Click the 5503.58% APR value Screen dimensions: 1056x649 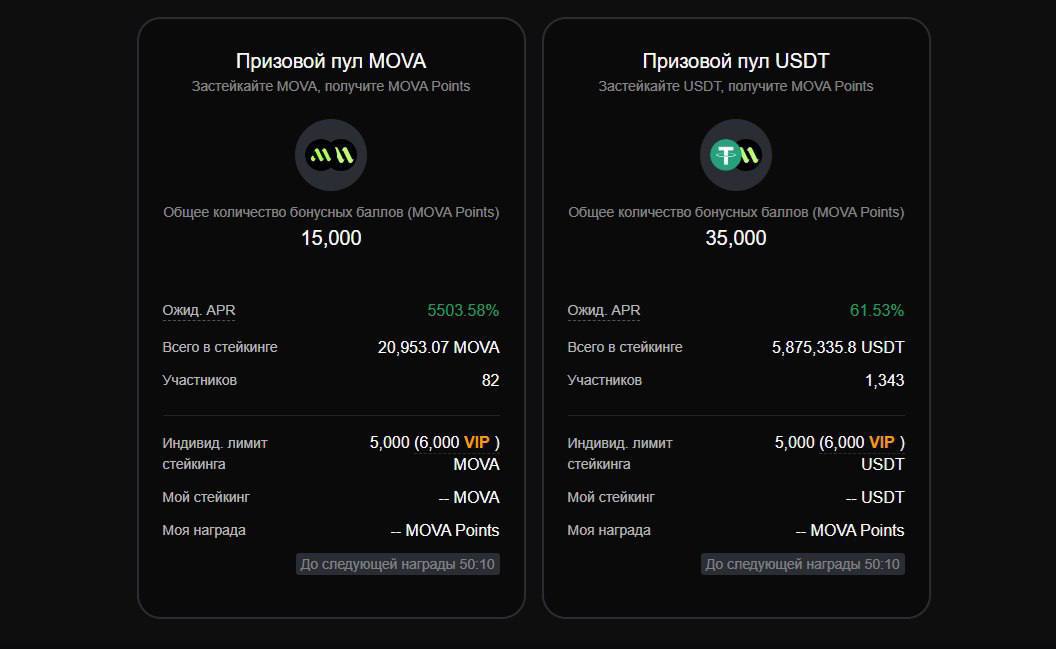click(463, 310)
